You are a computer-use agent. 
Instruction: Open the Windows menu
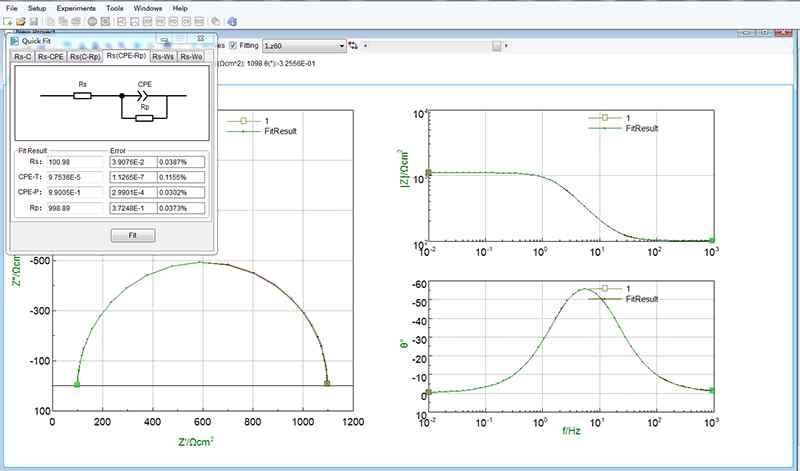point(148,8)
